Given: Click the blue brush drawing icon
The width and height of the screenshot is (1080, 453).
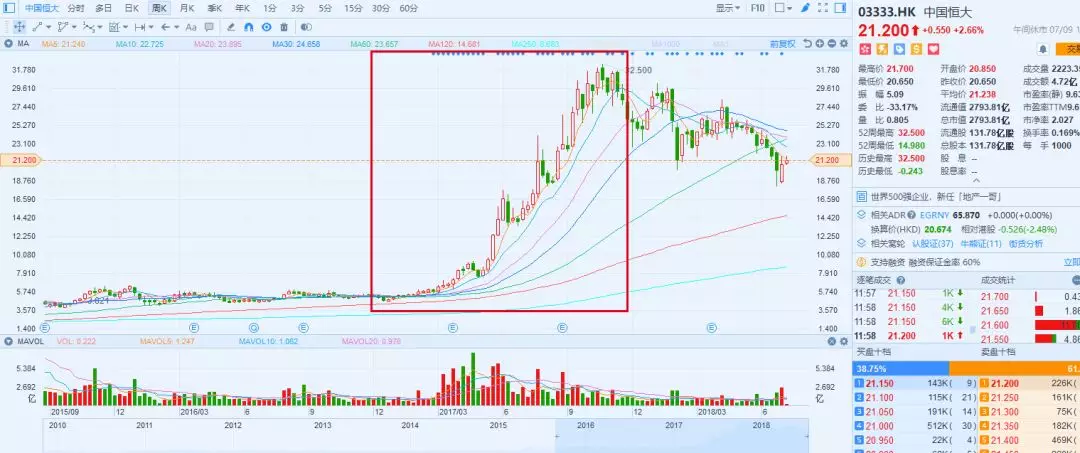Looking at the screenshot, I should coord(805,8).
